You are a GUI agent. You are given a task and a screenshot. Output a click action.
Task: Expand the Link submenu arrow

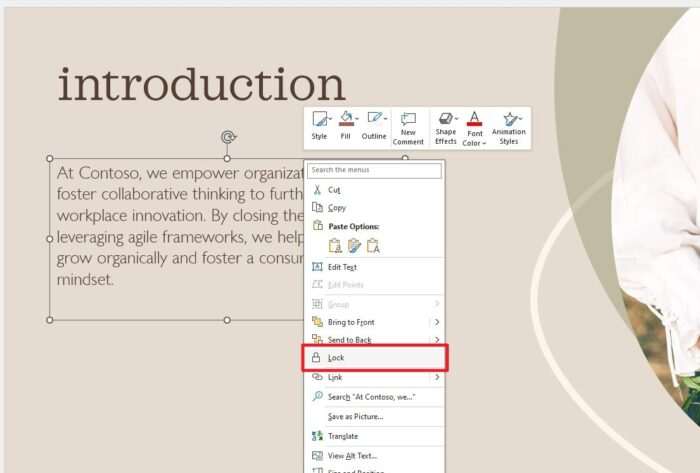click(437, 377)
